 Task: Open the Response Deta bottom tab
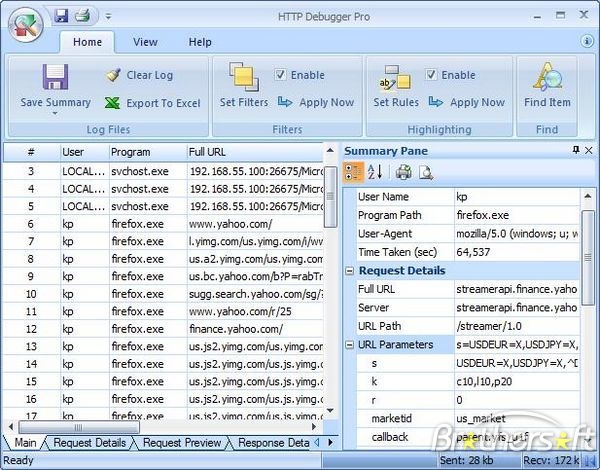pos(273,443)
